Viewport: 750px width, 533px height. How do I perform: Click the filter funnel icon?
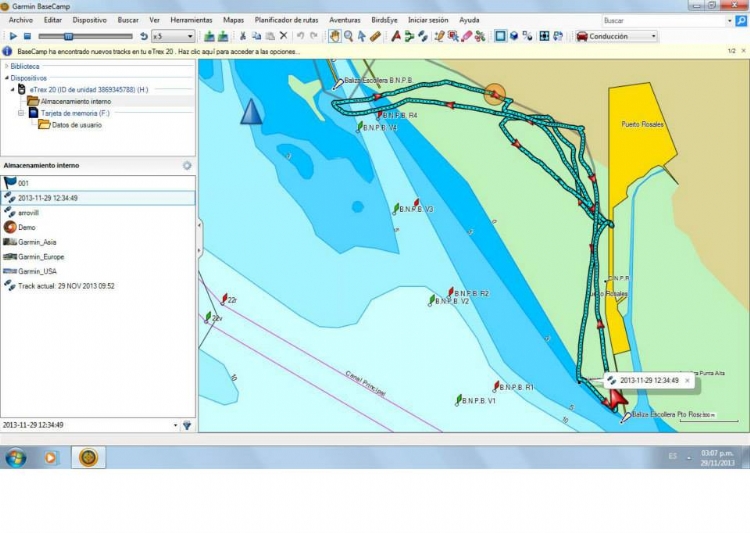point(187,425)
